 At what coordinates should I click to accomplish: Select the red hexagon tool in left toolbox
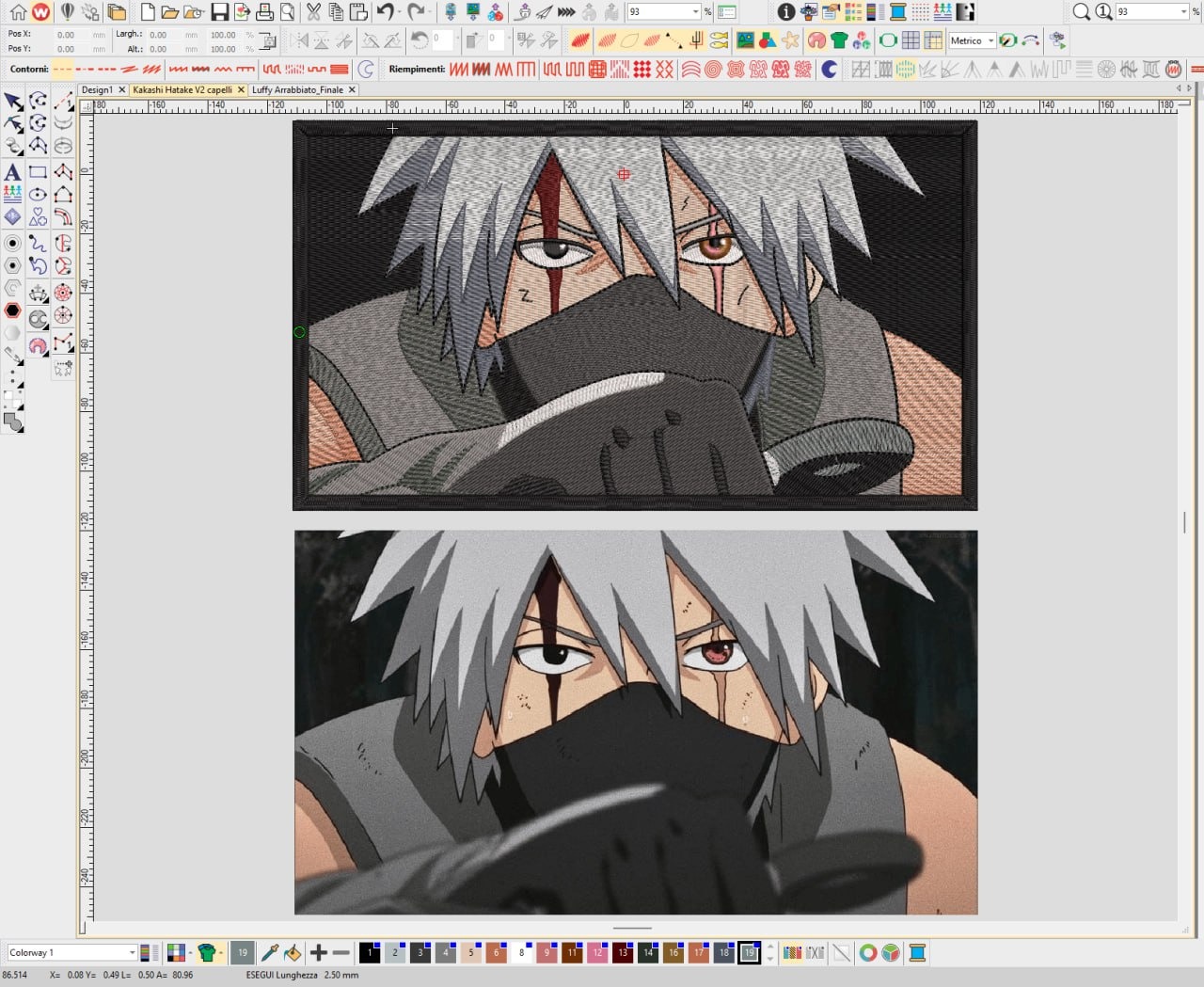pyautogui.click(x=12, y=310)
